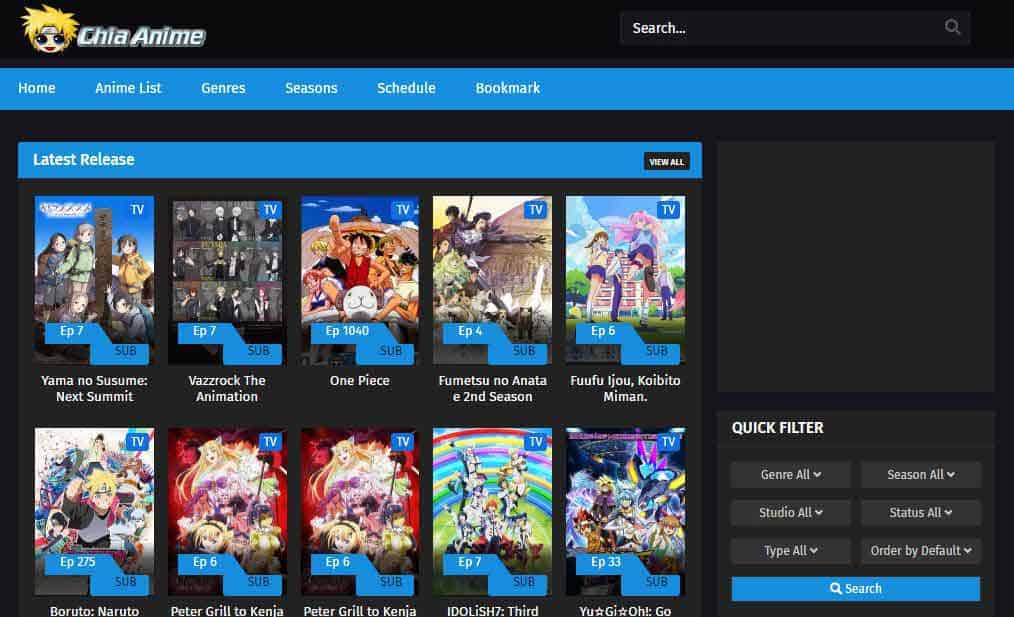Screen dimensions: 1014x617
Task: Open the IDOLiSH7 rainbow poster thumbnail
Action: click(493, 512)
